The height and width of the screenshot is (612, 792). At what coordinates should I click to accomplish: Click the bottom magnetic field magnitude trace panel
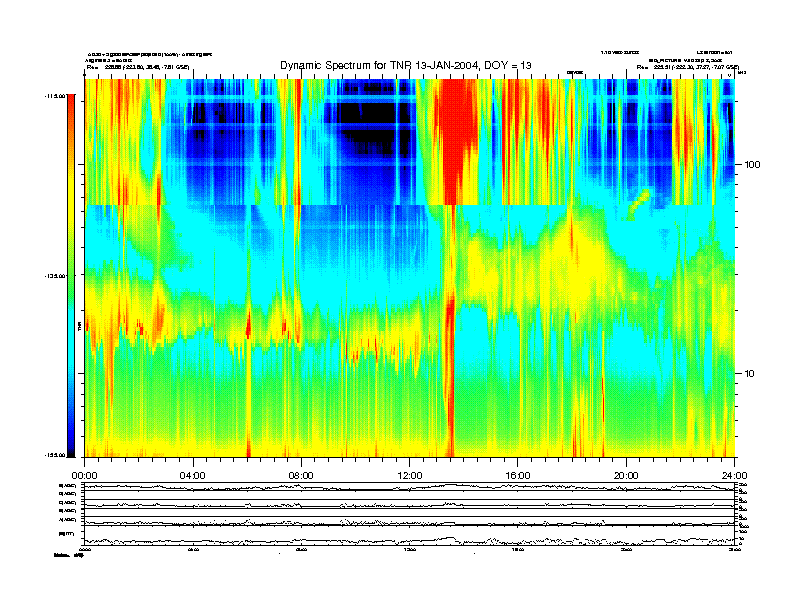410,536
